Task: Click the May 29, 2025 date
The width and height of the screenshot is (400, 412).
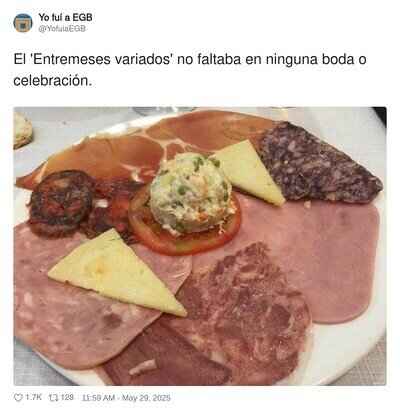Action: tap(146, 398)
